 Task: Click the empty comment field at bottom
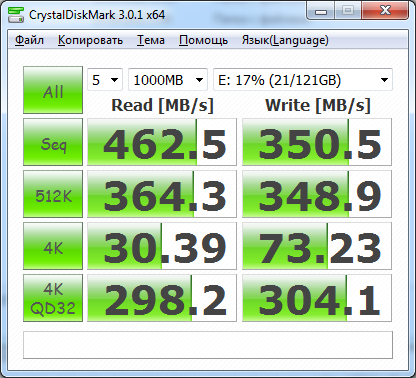point(208,345)
